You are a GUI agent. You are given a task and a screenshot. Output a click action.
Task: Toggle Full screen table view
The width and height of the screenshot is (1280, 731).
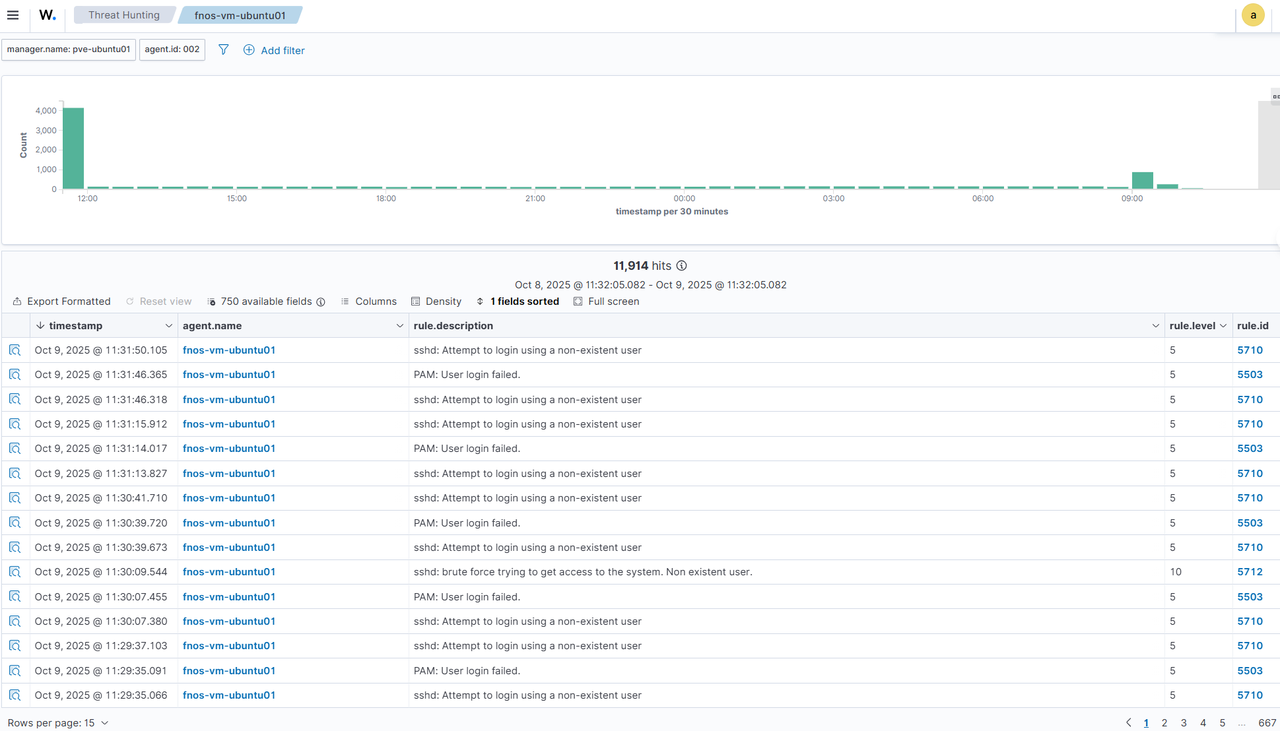606,301
